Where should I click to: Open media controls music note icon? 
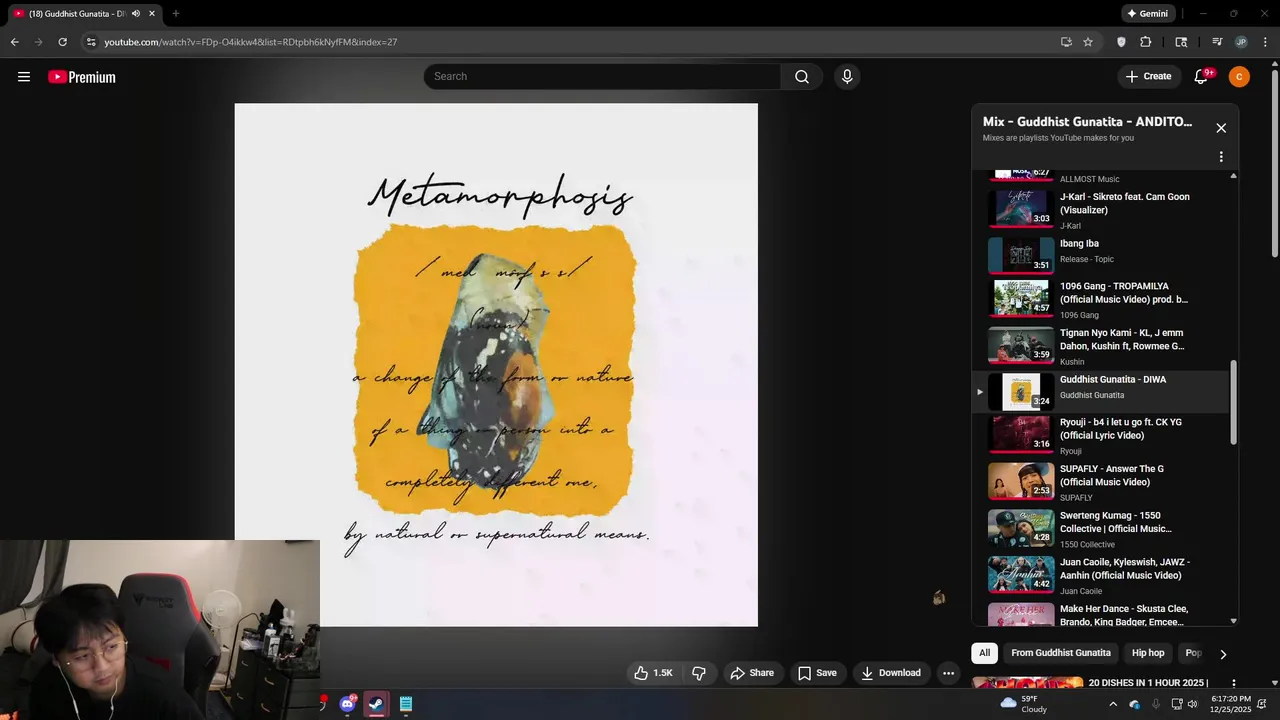pyautogui.click(x=1217, y=42)
